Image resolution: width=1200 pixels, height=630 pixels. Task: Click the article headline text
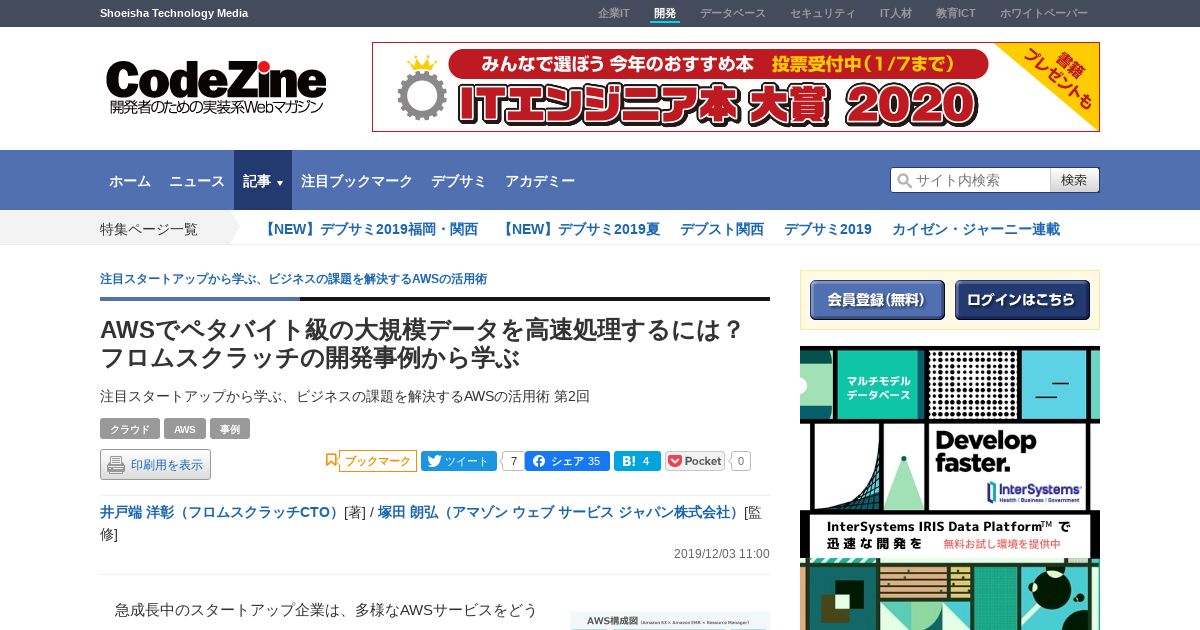pyautogui.click(x=422, y=343)
